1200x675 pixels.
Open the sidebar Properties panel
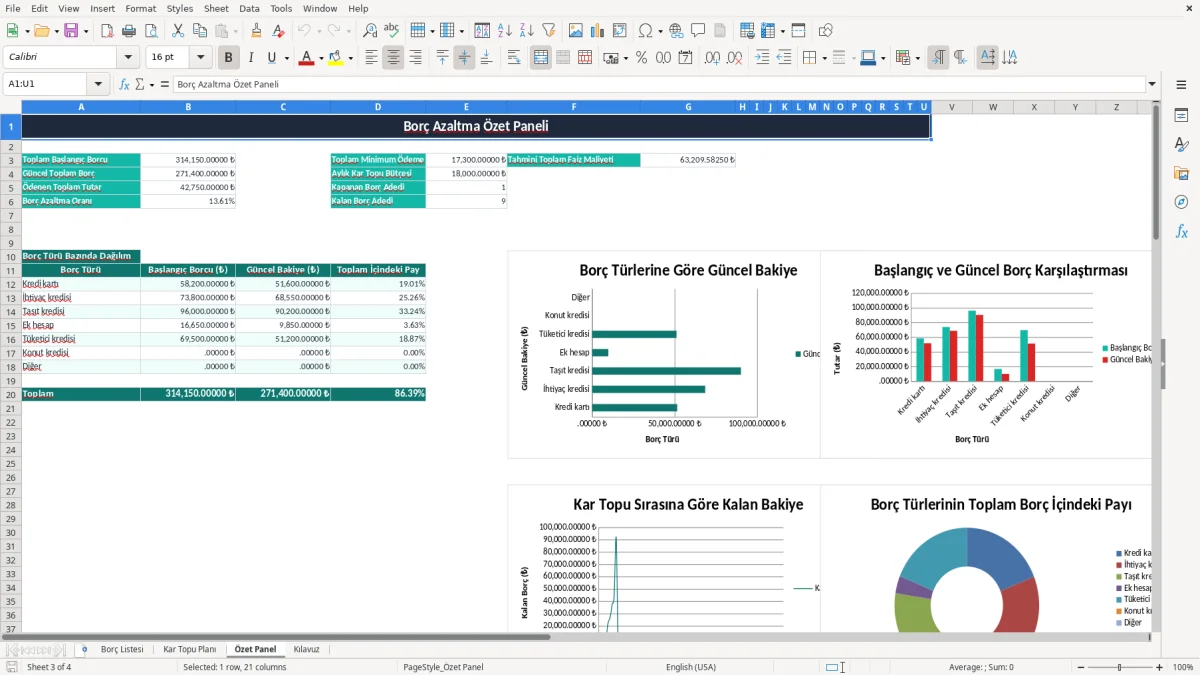pyautogui.click(x=1181, y=116)
